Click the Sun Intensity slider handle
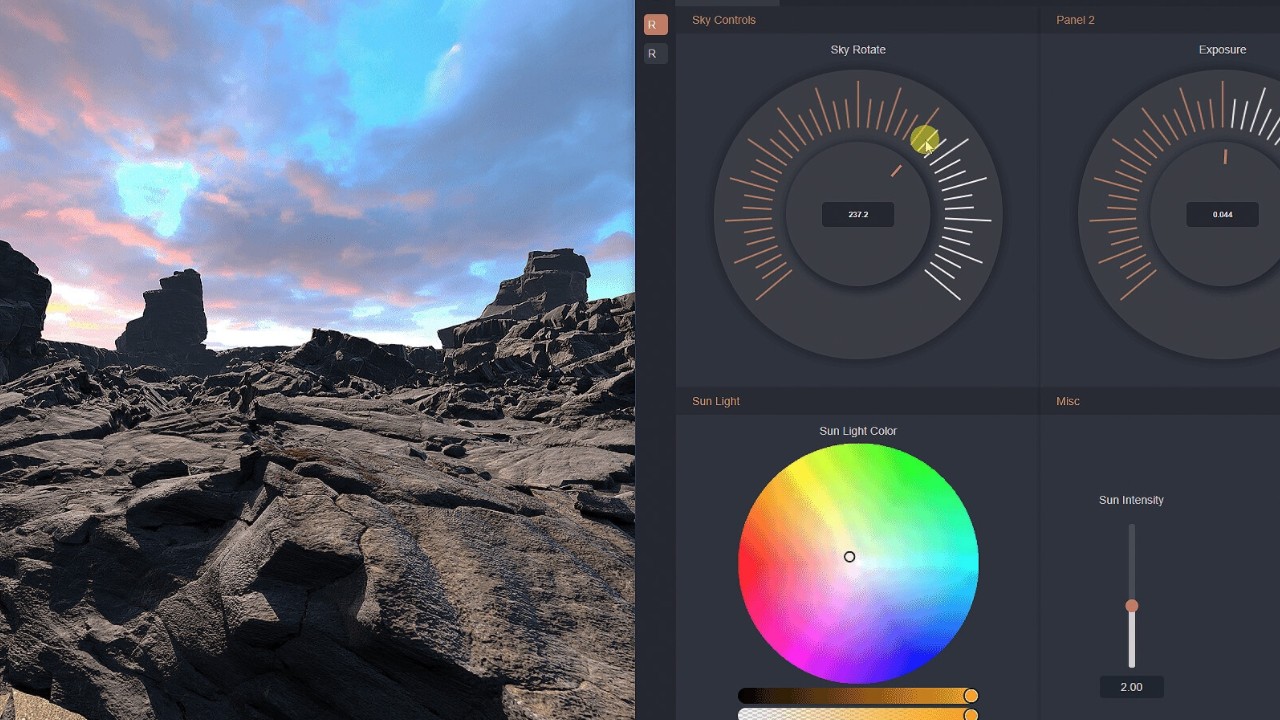Screen dimensions: 1280x720 1131,606
